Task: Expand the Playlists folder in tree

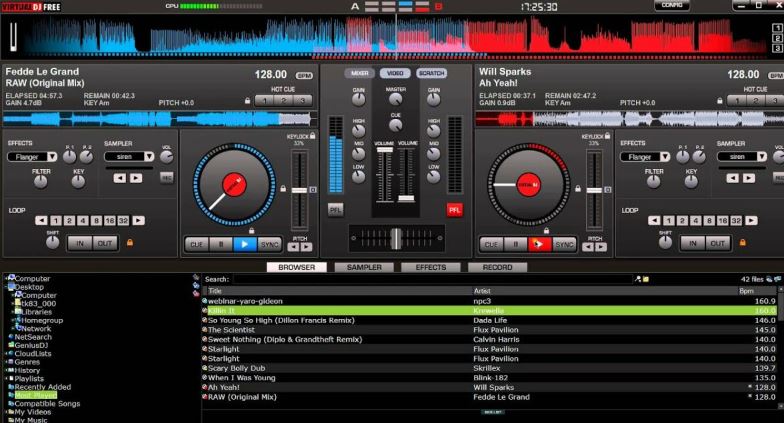Action: click(x=7, y=378)
